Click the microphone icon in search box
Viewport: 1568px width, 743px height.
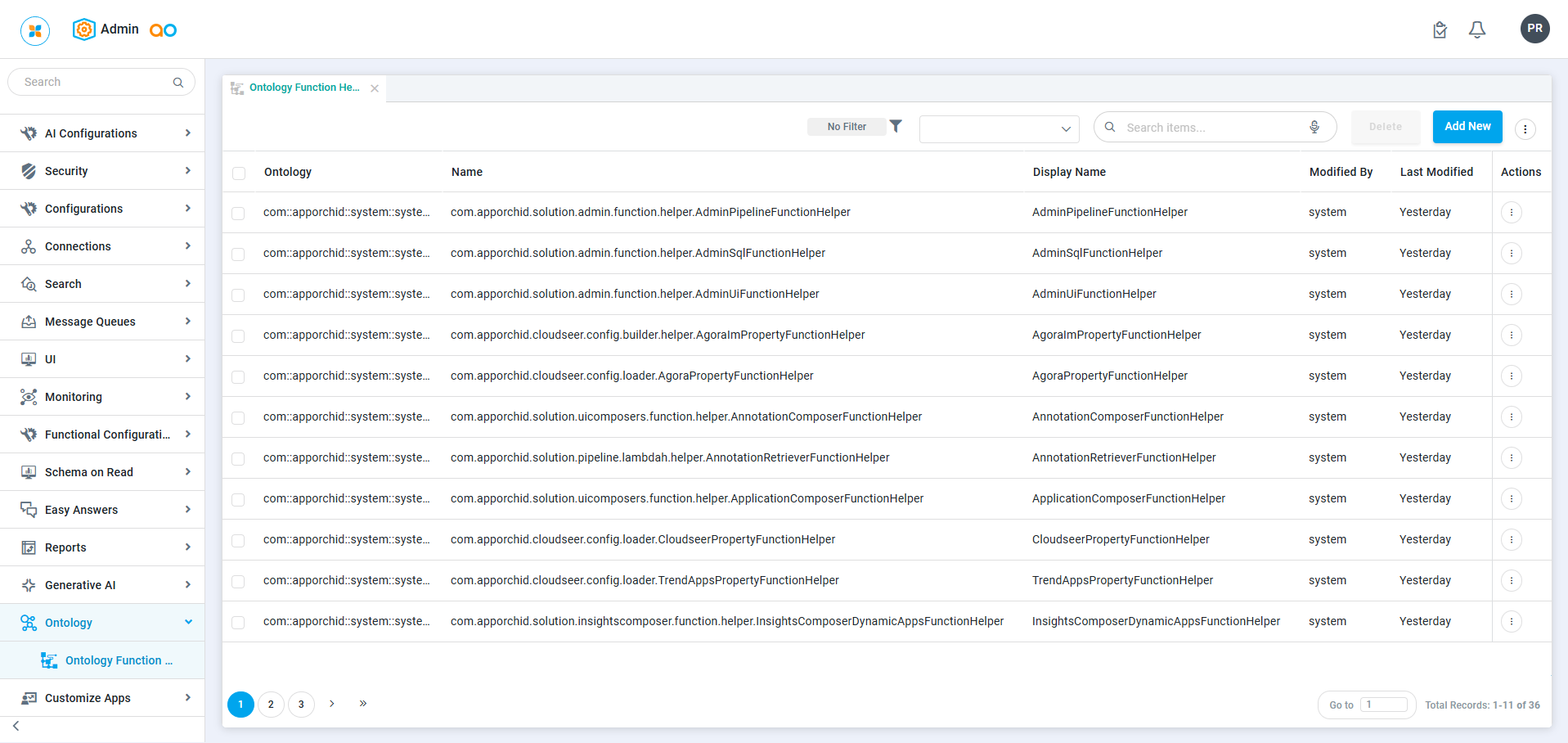tap(1314, 127)
